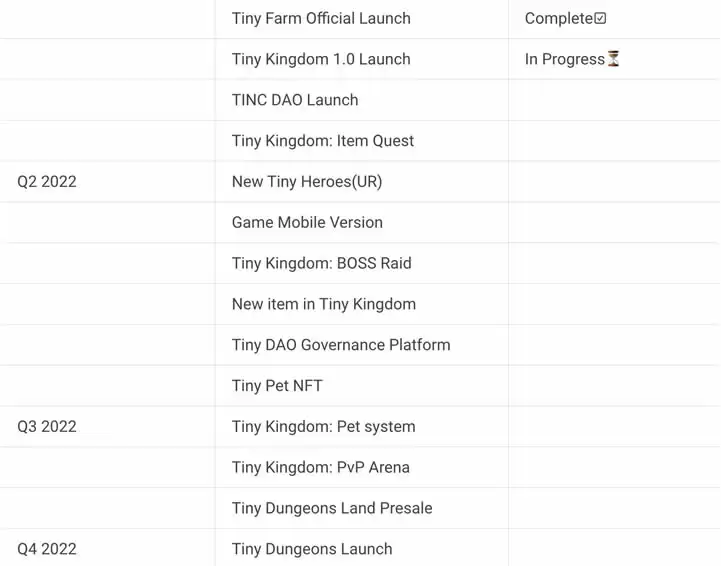Select Tiny DAO Governance Platform cell
The image size is (721, 566).
pyautogui.click(x=341, y=345)
